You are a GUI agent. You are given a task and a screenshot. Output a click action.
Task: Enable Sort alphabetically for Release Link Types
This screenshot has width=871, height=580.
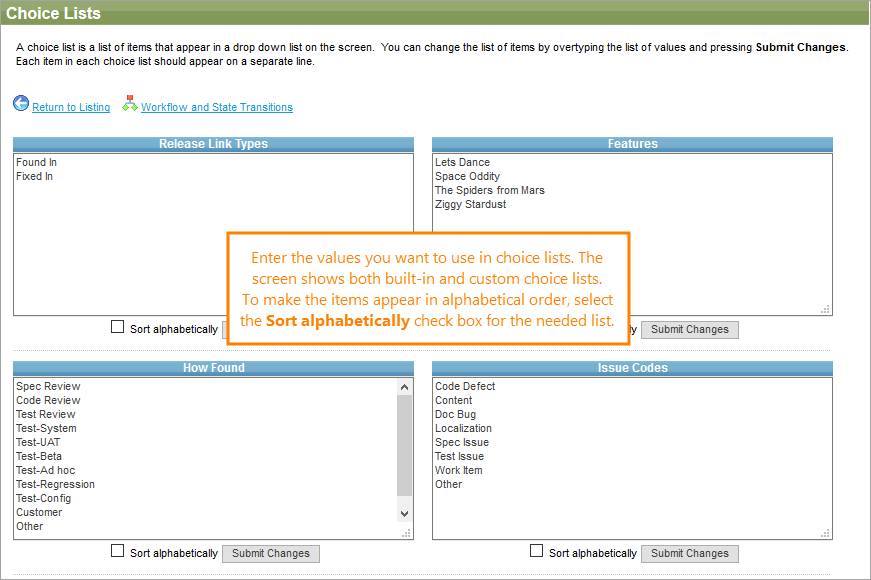tap(117, 327)
